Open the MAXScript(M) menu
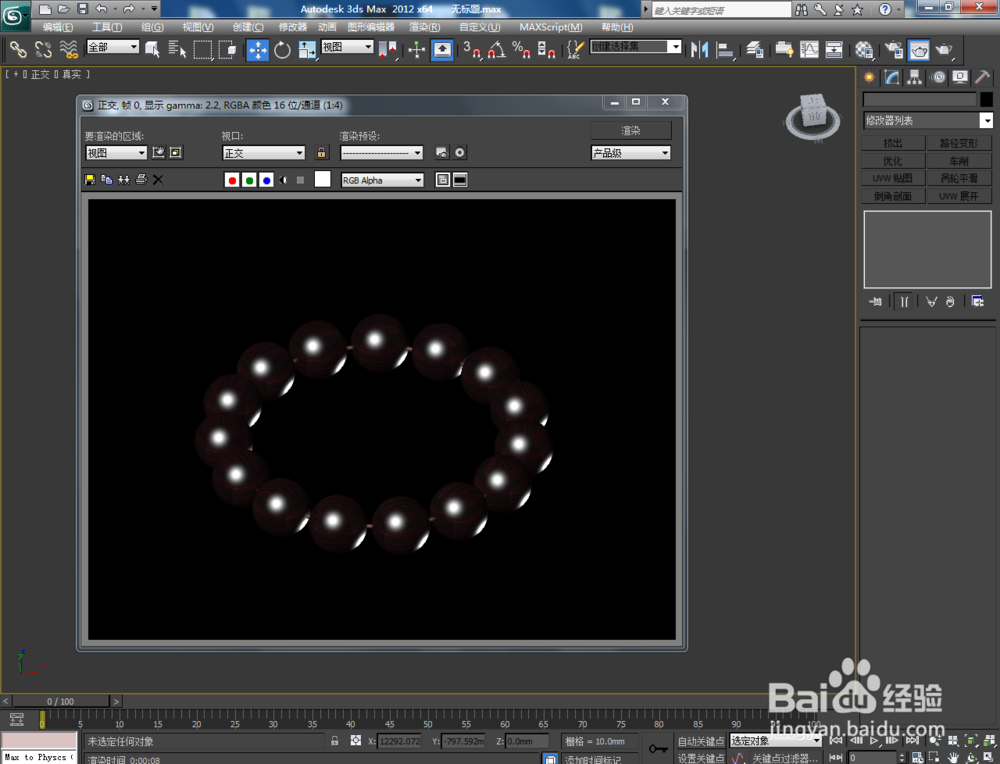Viewport: 1000px width, 764px height. point(550,27)
